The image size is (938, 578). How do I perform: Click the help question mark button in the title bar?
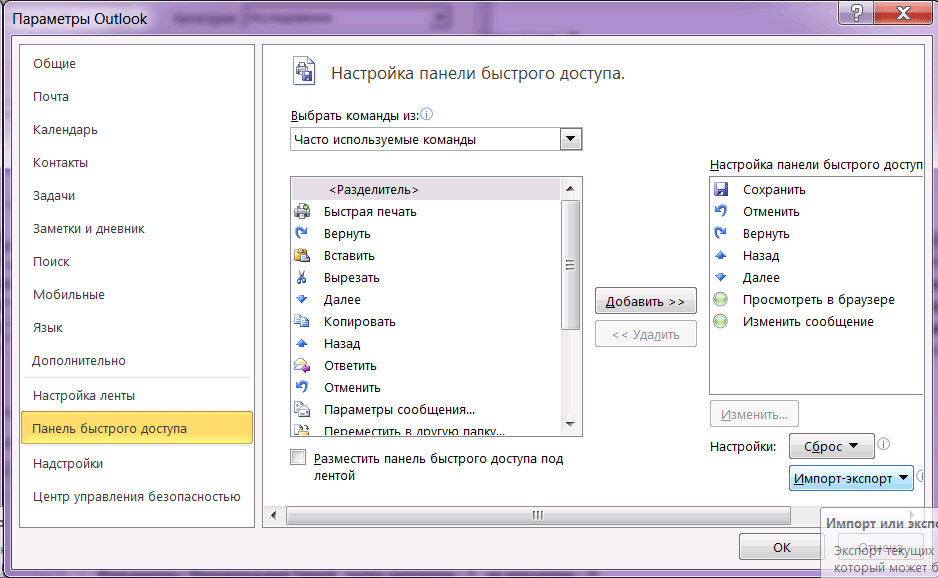pyautogui.click(x=857, y=13)
